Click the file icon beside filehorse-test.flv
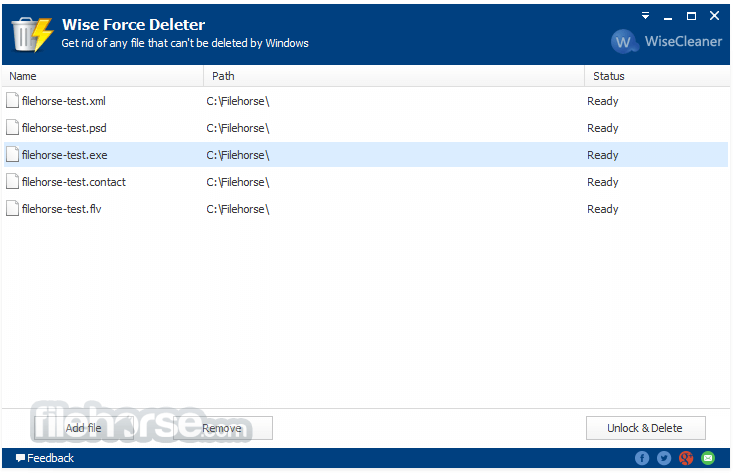Screen dimensions: 735x473 [13, 208]
